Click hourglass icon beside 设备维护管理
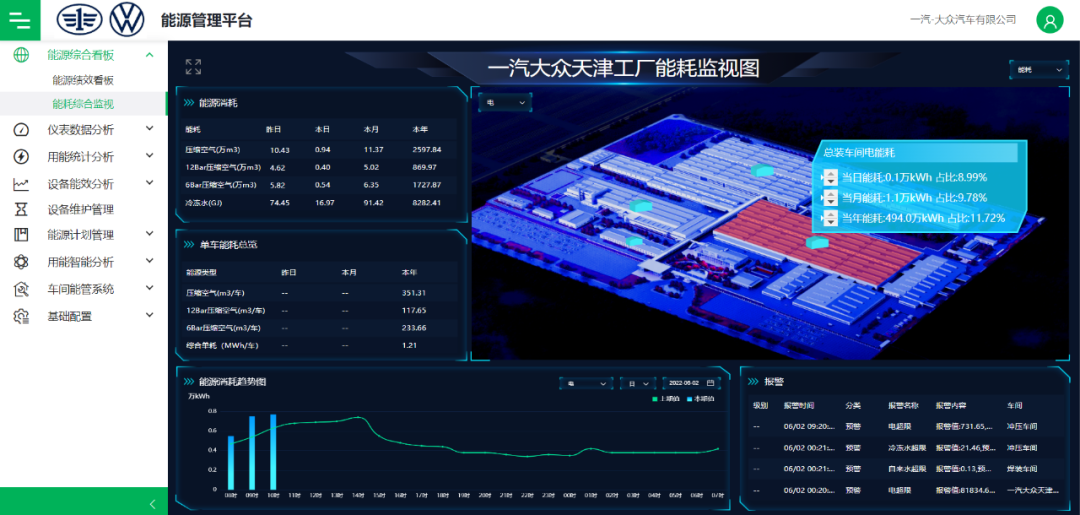Screen dimensions: 1080x515 [x=21, y=209]
